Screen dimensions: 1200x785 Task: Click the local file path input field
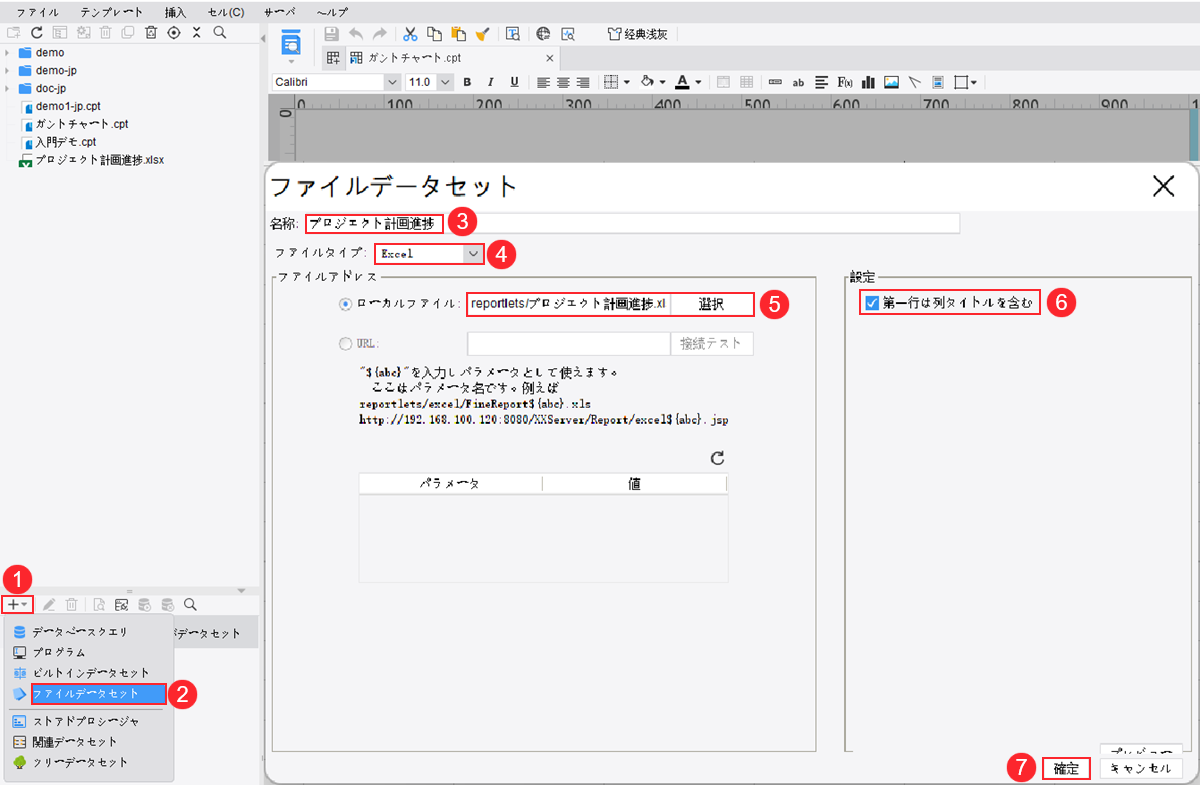(x=568, y=304)
